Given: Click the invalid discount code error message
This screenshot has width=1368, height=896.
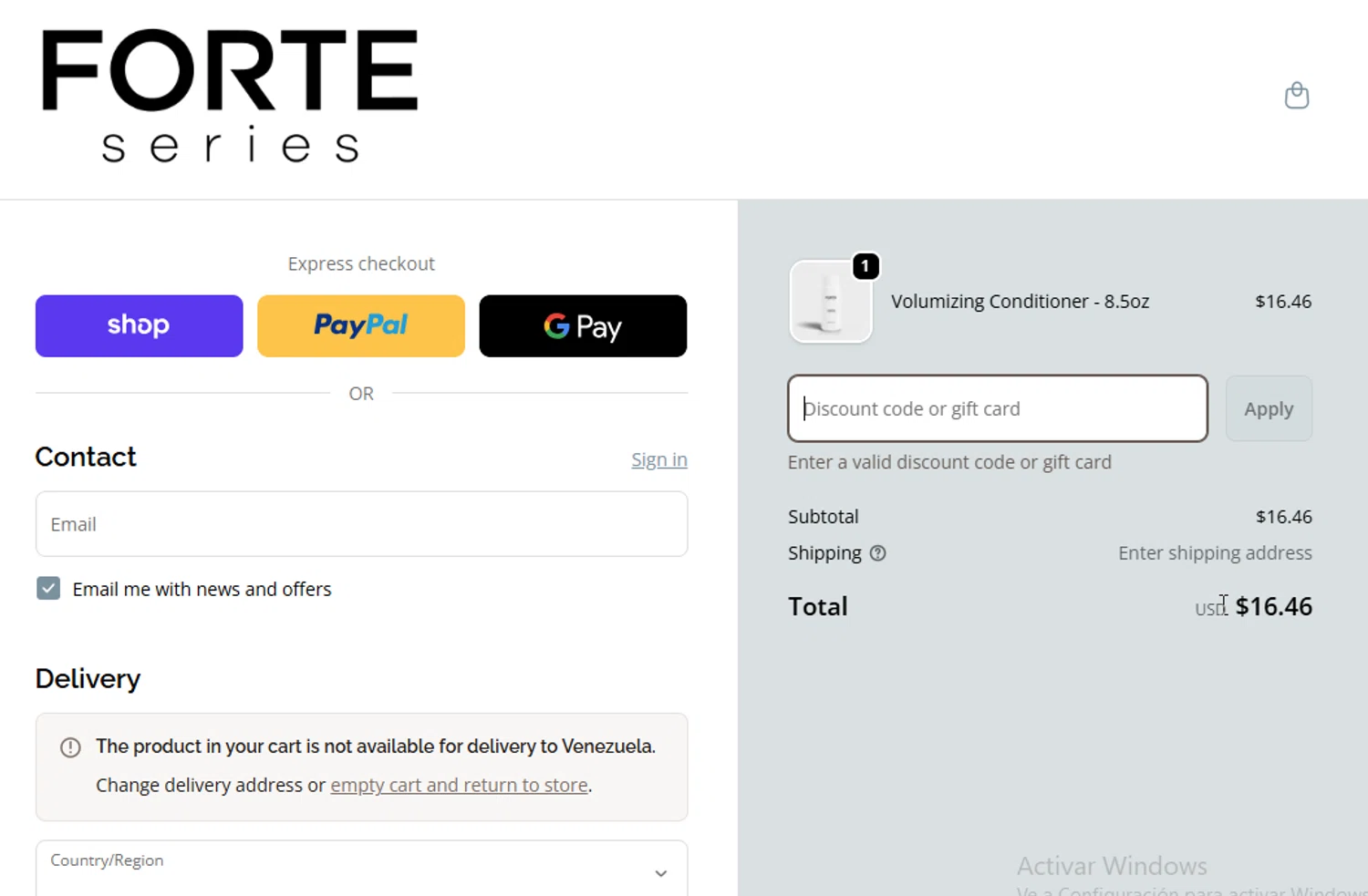Looking at the screenshot, I should (949, 462).
